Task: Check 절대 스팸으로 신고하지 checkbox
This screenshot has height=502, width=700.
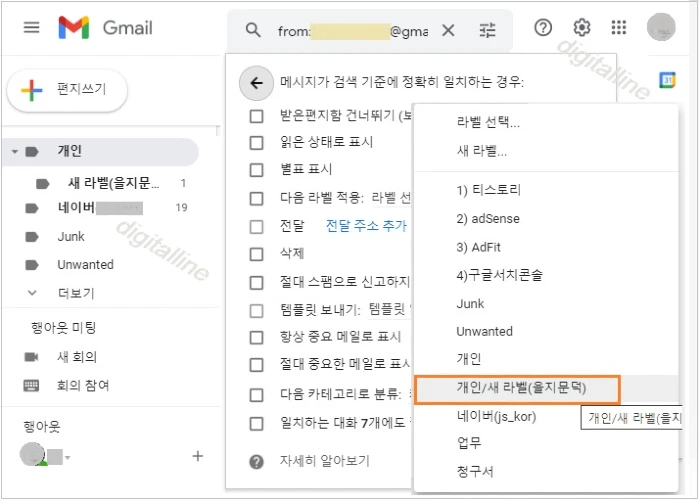Action: [256, 282]
